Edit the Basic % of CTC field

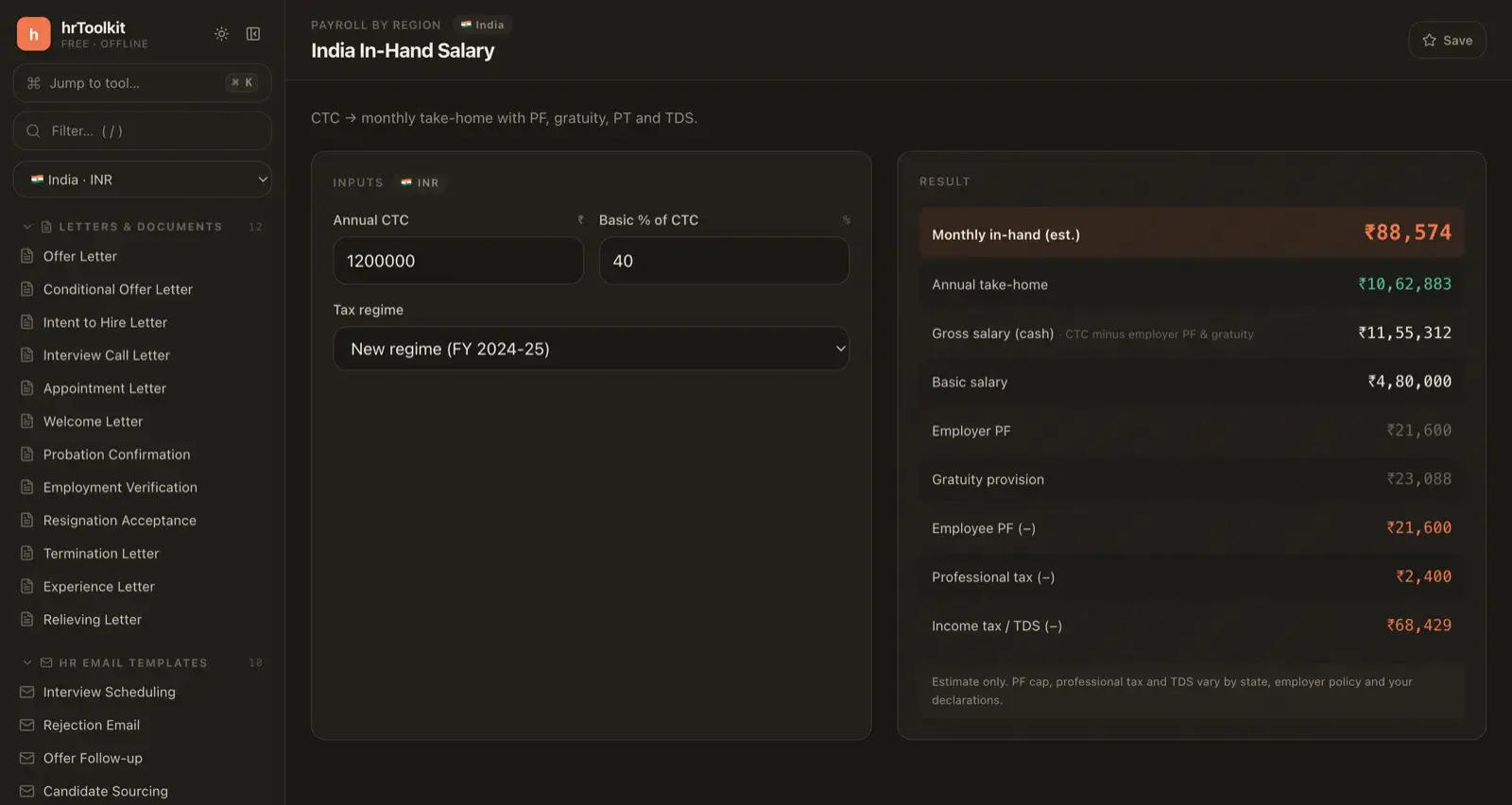(724, 261)
